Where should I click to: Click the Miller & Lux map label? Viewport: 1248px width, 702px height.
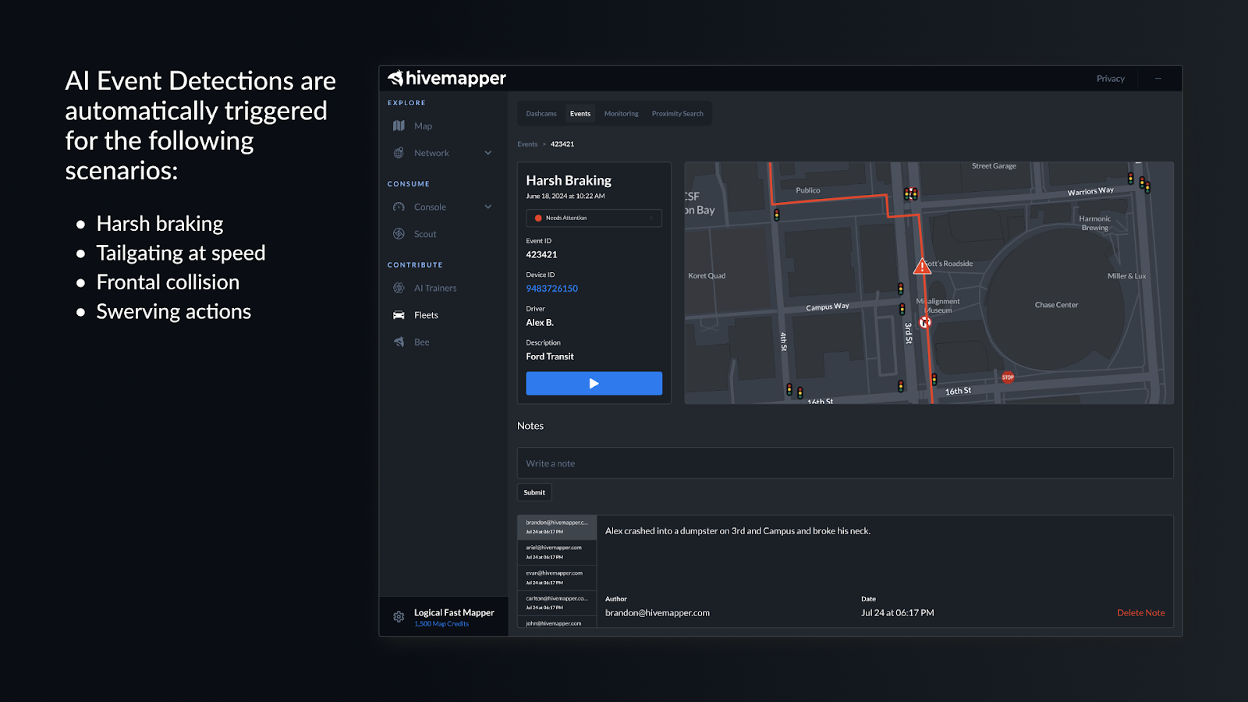pos(1127,276)
